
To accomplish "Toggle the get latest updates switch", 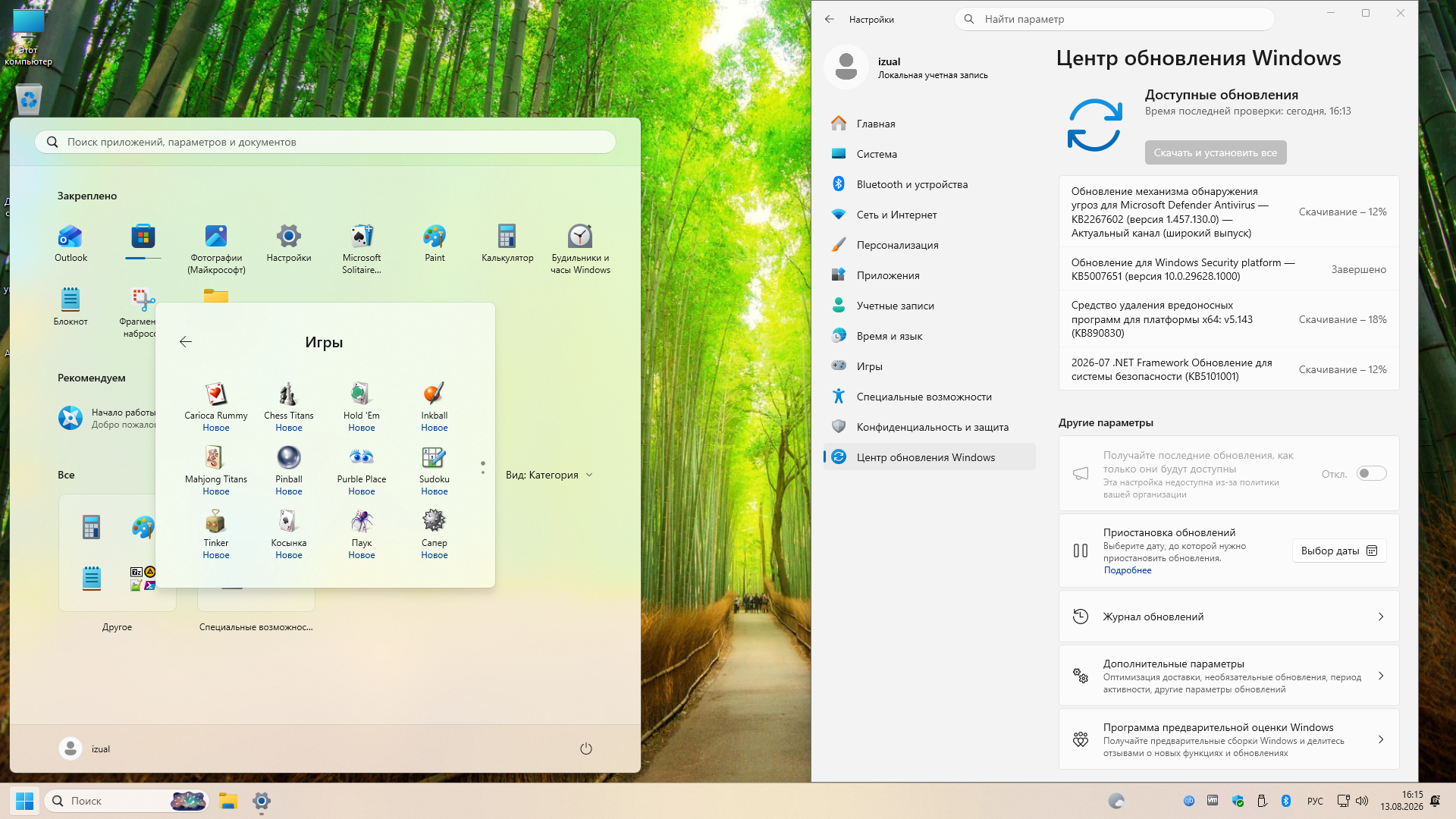I will [1371, 474].
